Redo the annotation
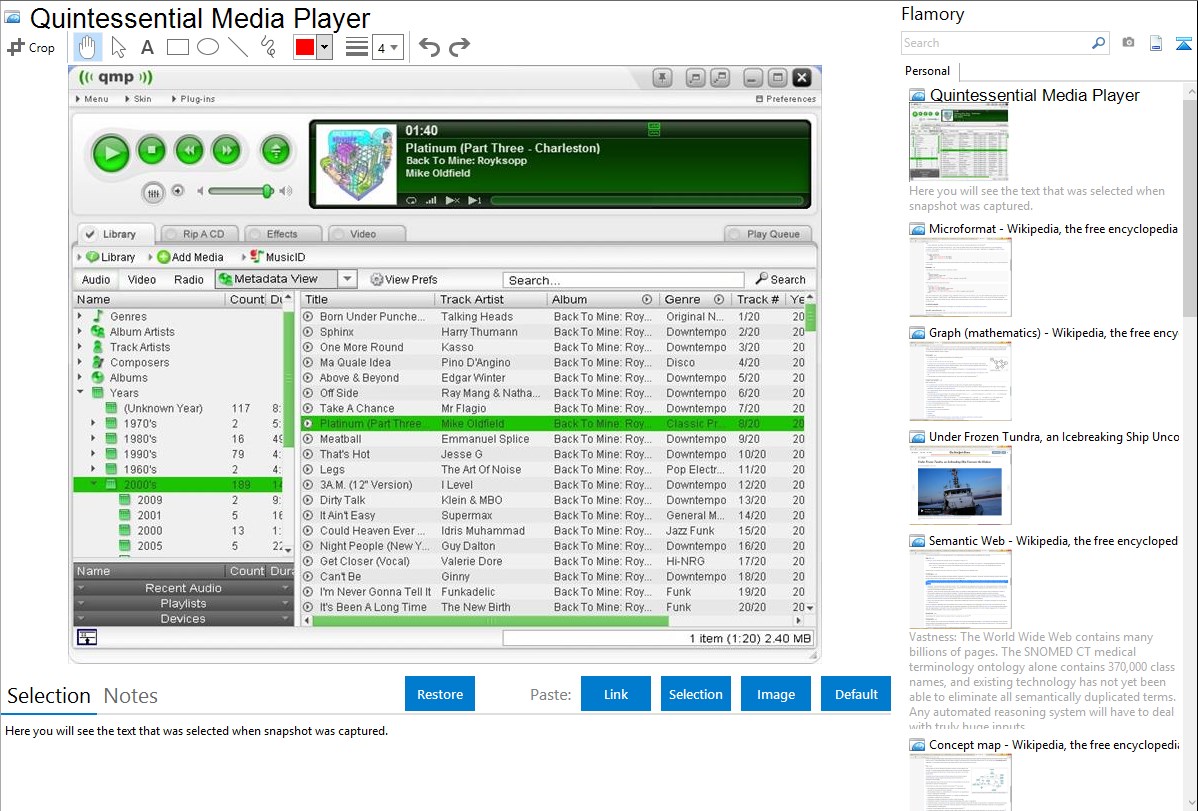The image size is (1198, 811). click(x=459, y=47)
